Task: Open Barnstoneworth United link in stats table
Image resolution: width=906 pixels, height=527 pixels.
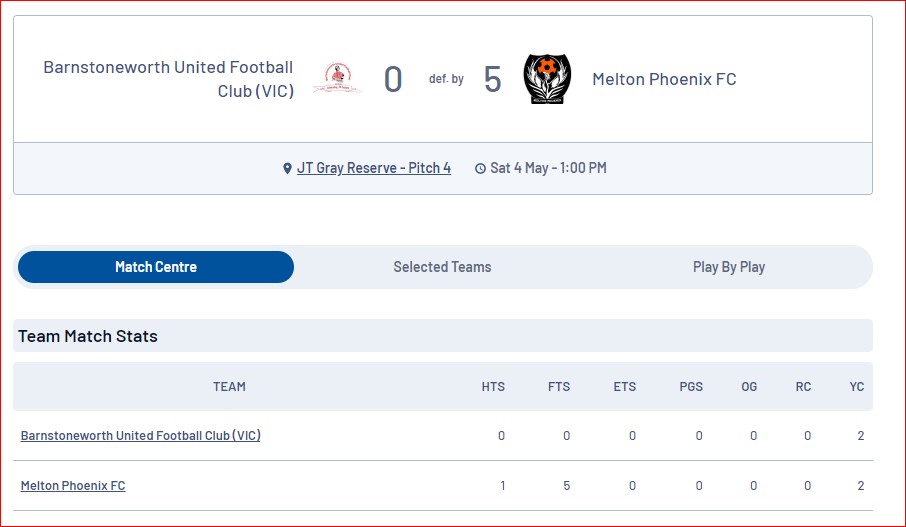Action: [x=140, y=436]
